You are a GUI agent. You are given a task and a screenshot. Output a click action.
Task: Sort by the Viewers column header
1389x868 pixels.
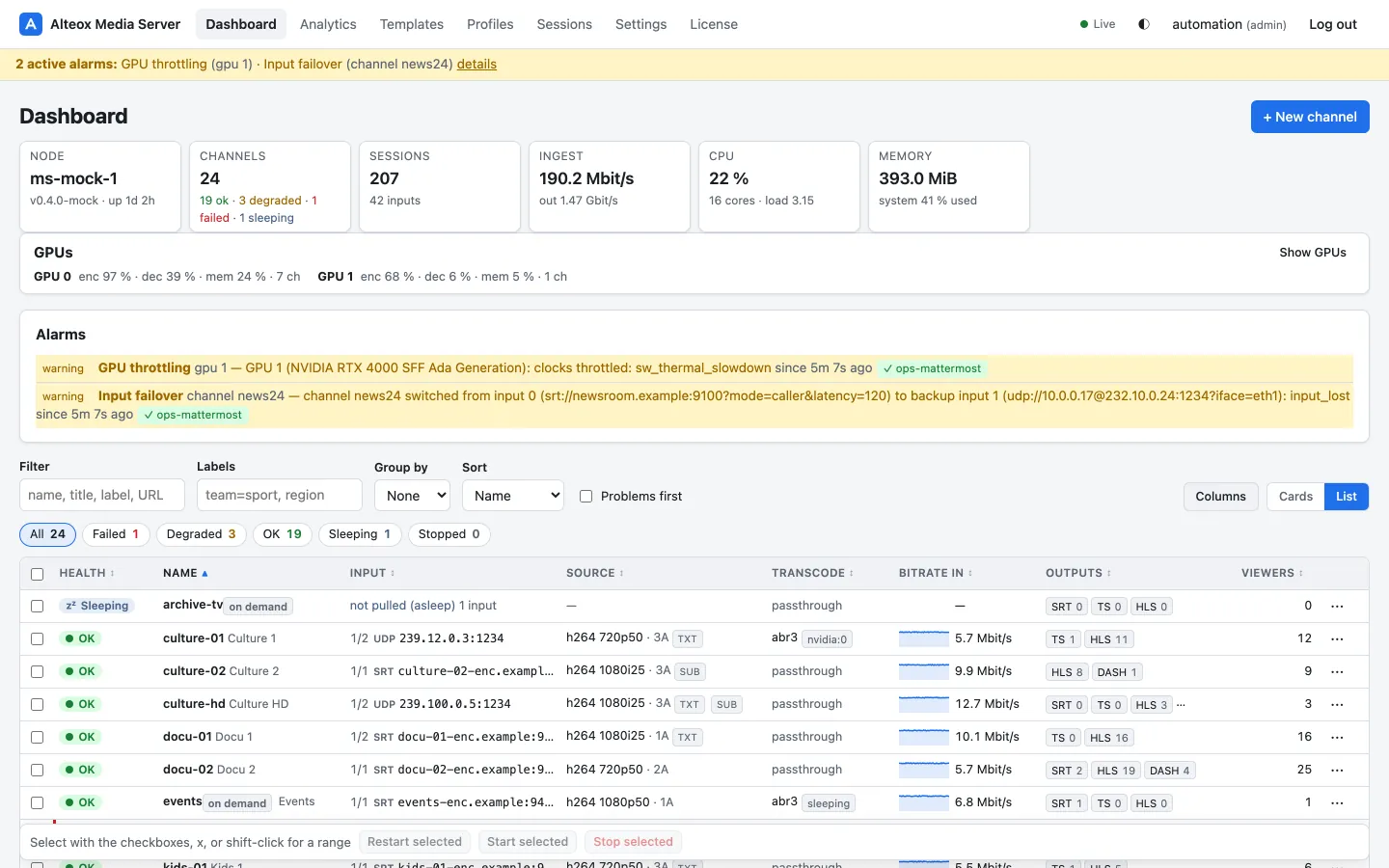click(1272, 573)
